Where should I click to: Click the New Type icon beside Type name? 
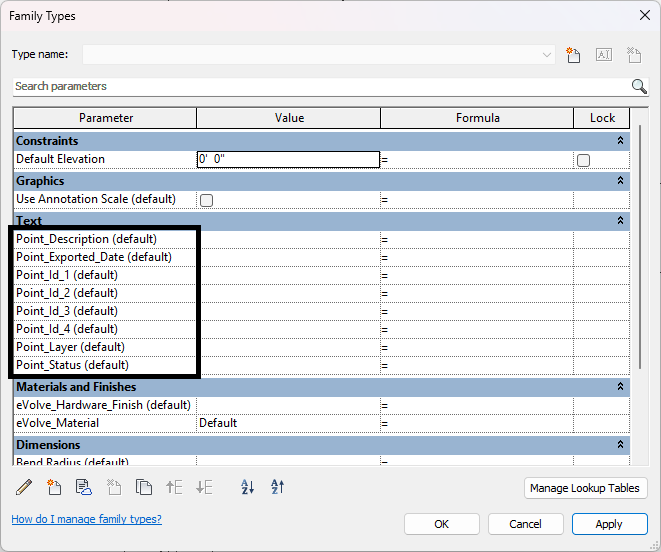point(573,55)
